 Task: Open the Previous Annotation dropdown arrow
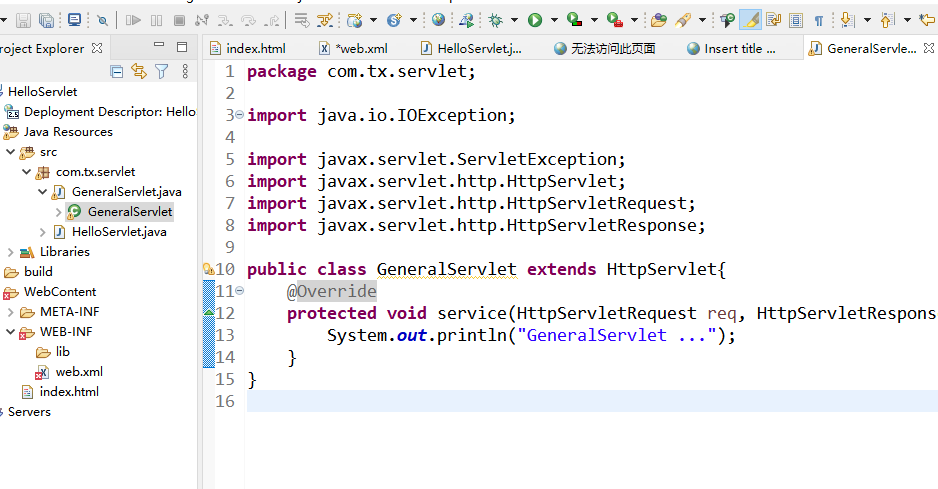(907, 20)
